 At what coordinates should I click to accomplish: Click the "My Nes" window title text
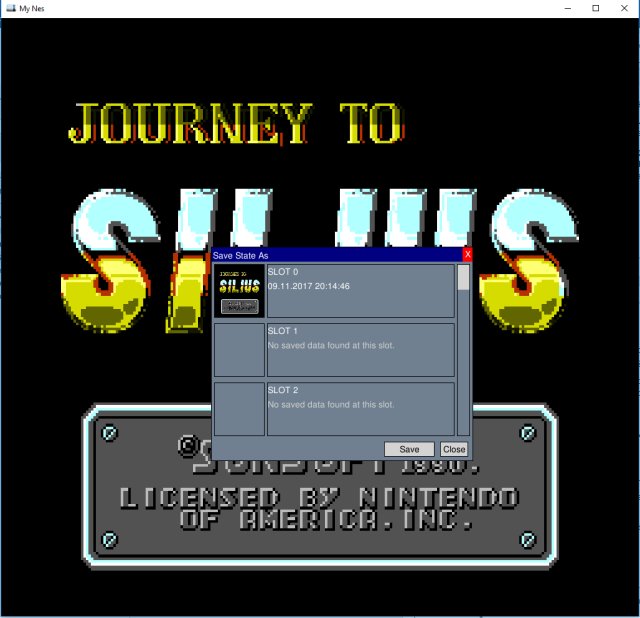coord(32,9)
